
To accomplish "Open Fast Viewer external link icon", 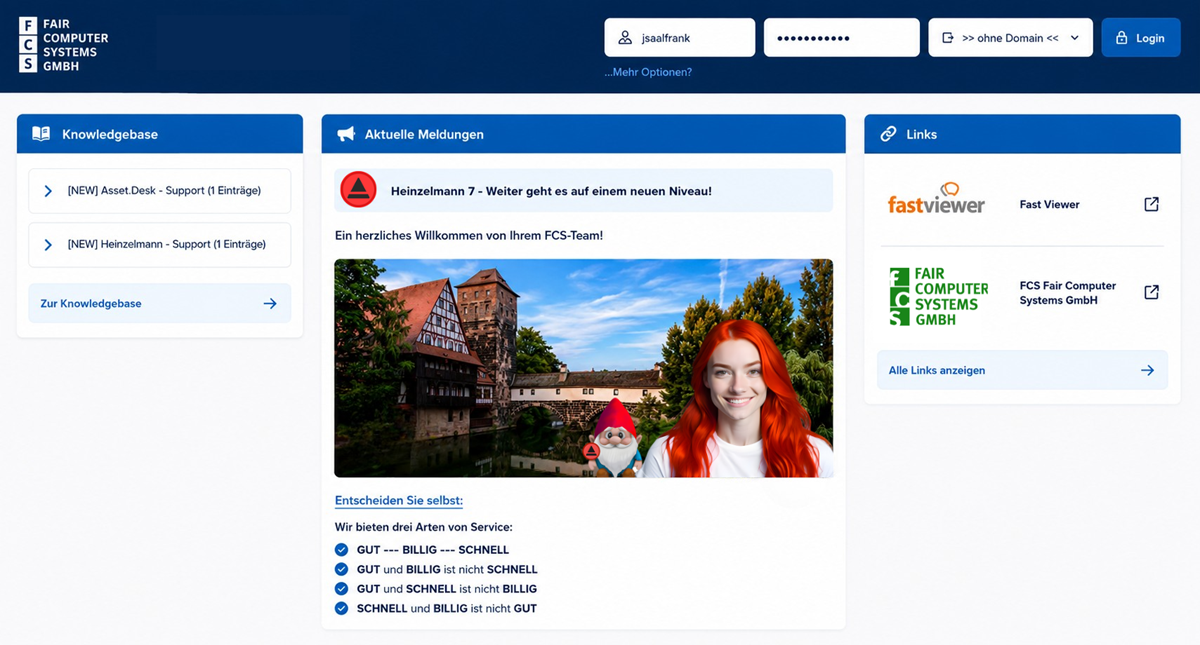I will point(1152,204).
